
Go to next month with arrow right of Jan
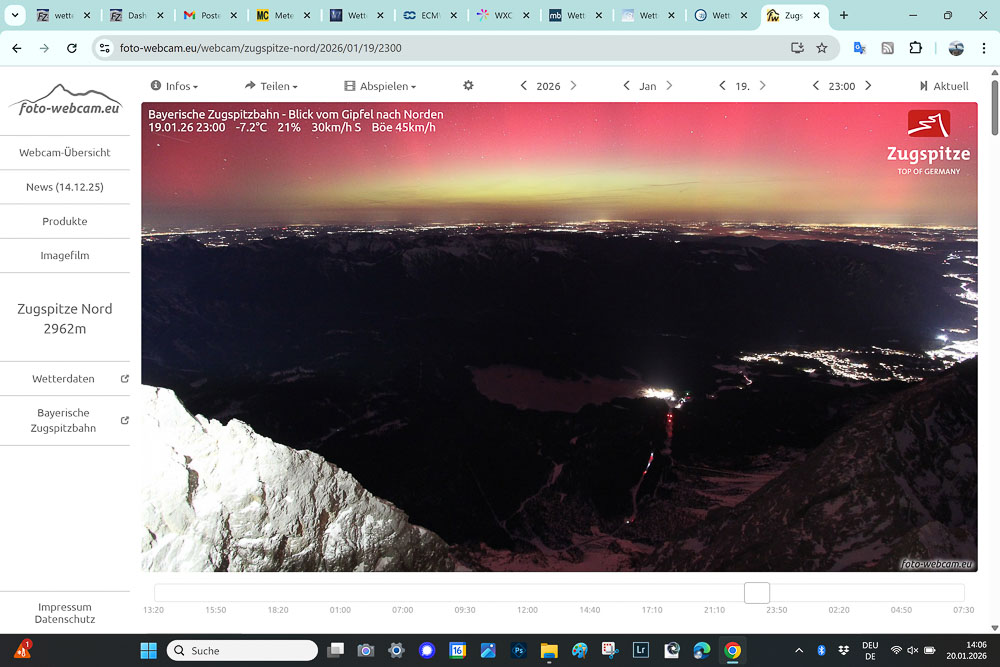(669, 86)
